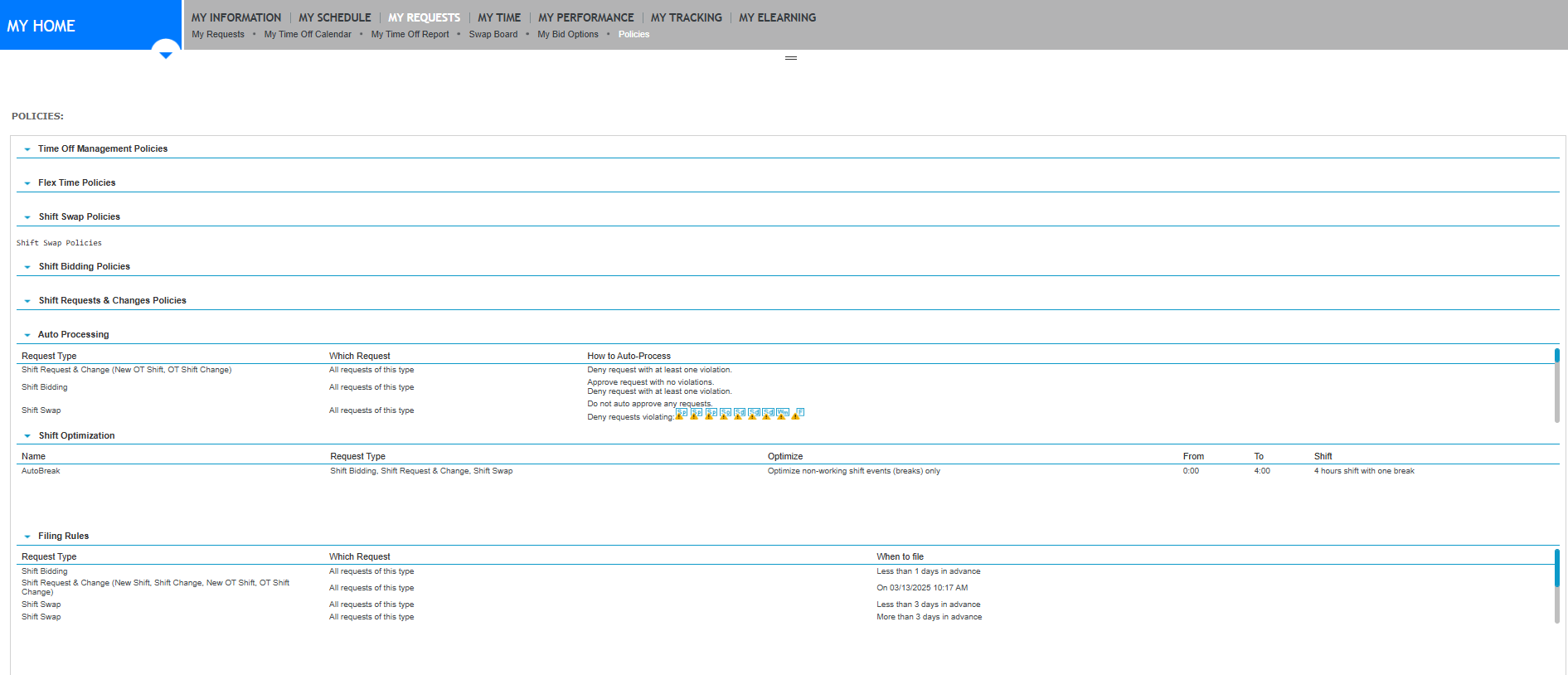Open the MY INFORMATION menu

pos(236,17)
